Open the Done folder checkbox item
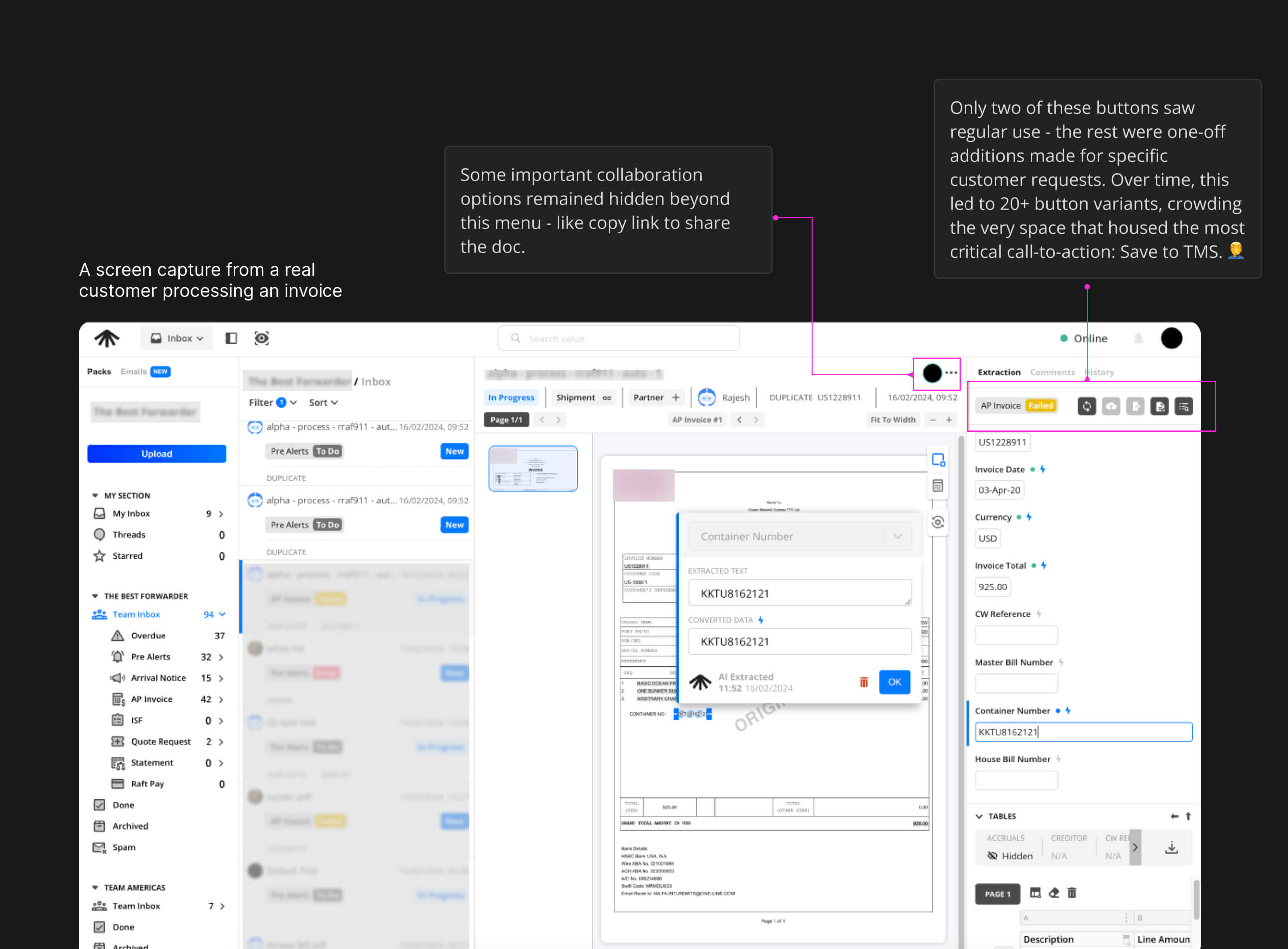This screenshot has height=949, width=1288. coord(123,804)
